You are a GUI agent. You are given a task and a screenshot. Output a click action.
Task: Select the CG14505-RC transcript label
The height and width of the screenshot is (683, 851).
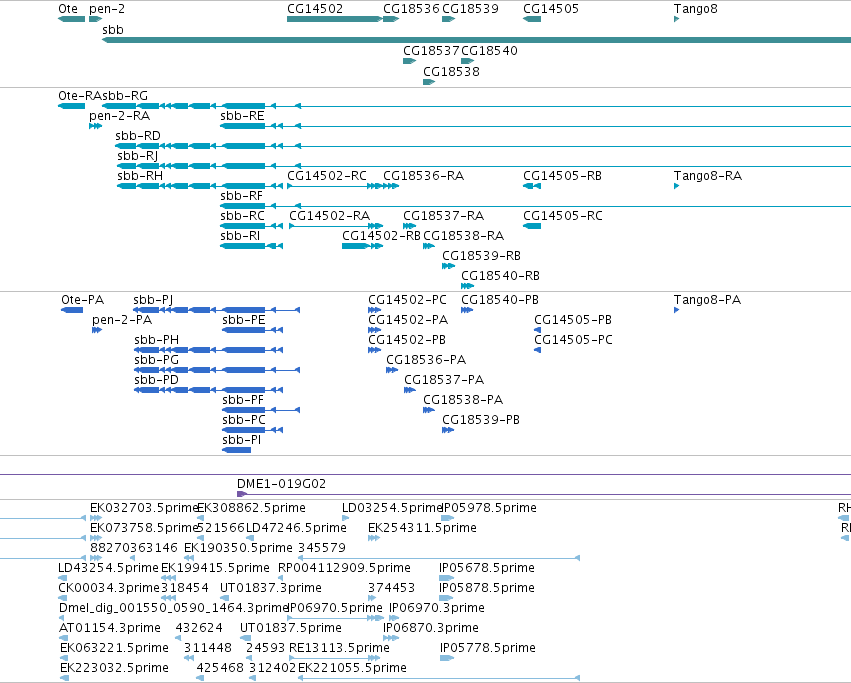pos(563,216)
